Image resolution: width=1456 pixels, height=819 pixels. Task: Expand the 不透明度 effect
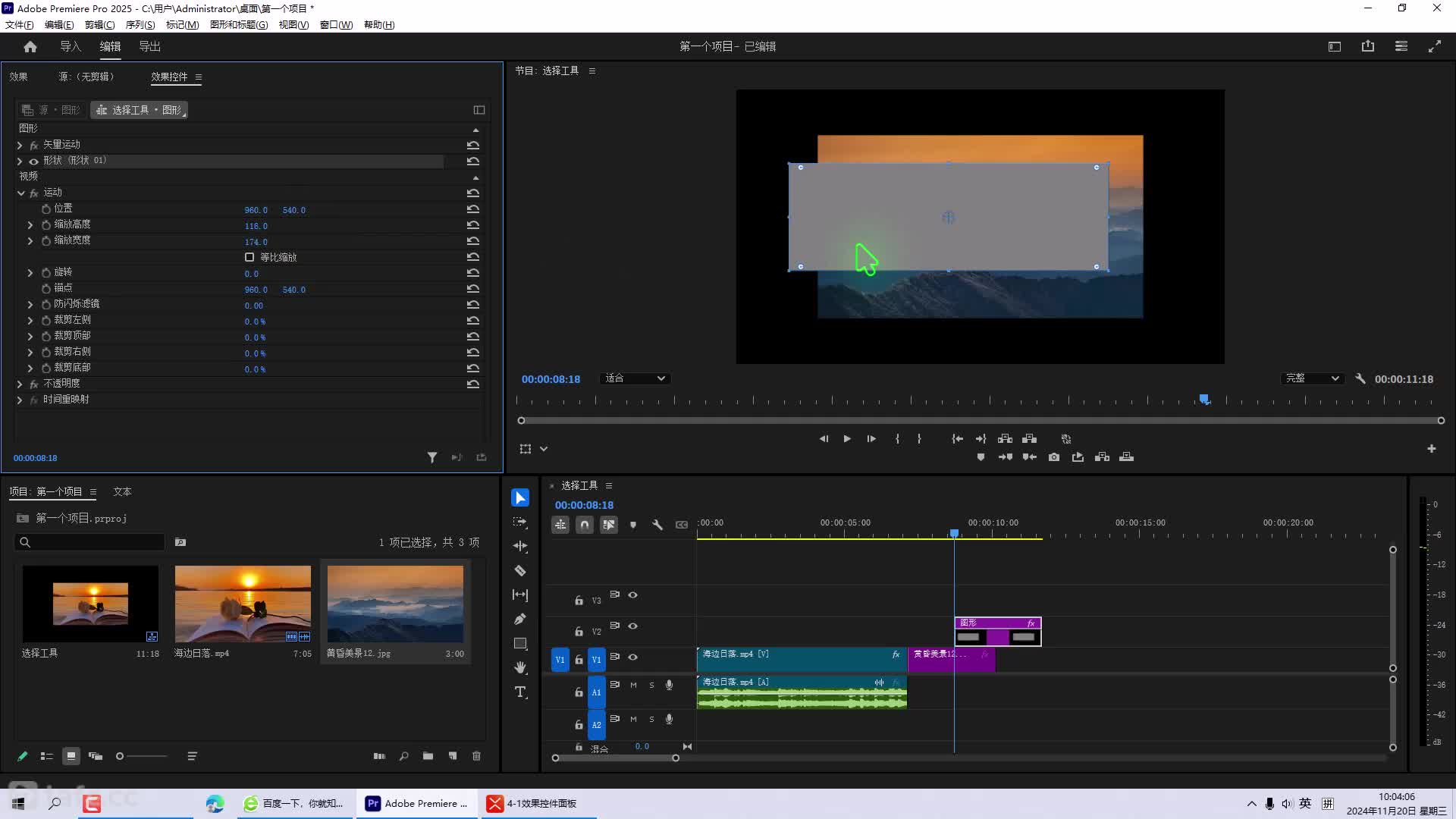pyautogui.click(x=20, y=384)
